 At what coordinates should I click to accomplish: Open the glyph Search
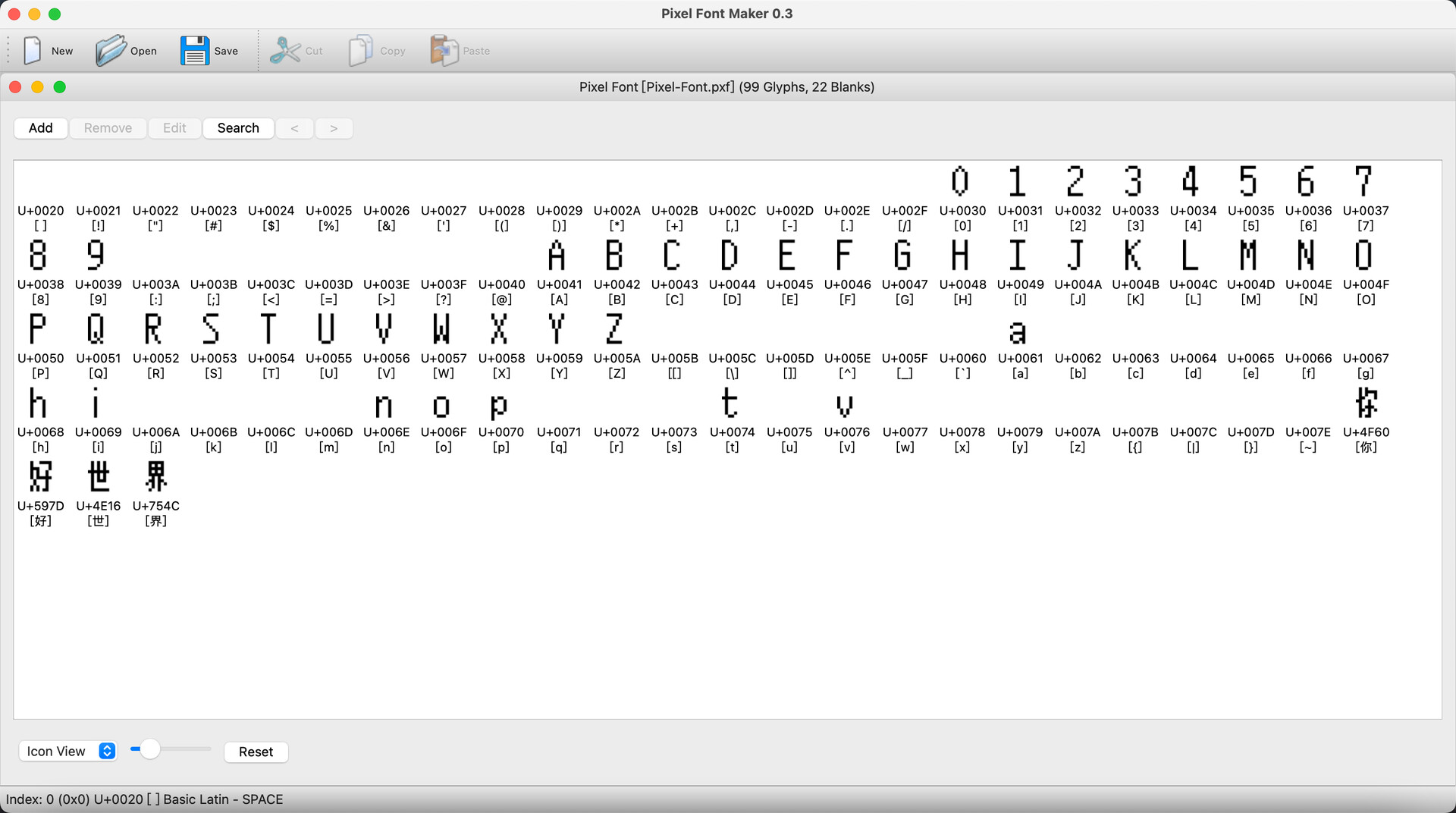[238, 128]
